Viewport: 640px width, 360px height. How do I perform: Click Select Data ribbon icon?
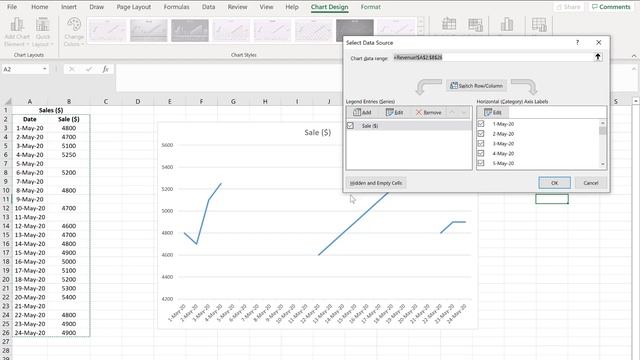point(475,24)
